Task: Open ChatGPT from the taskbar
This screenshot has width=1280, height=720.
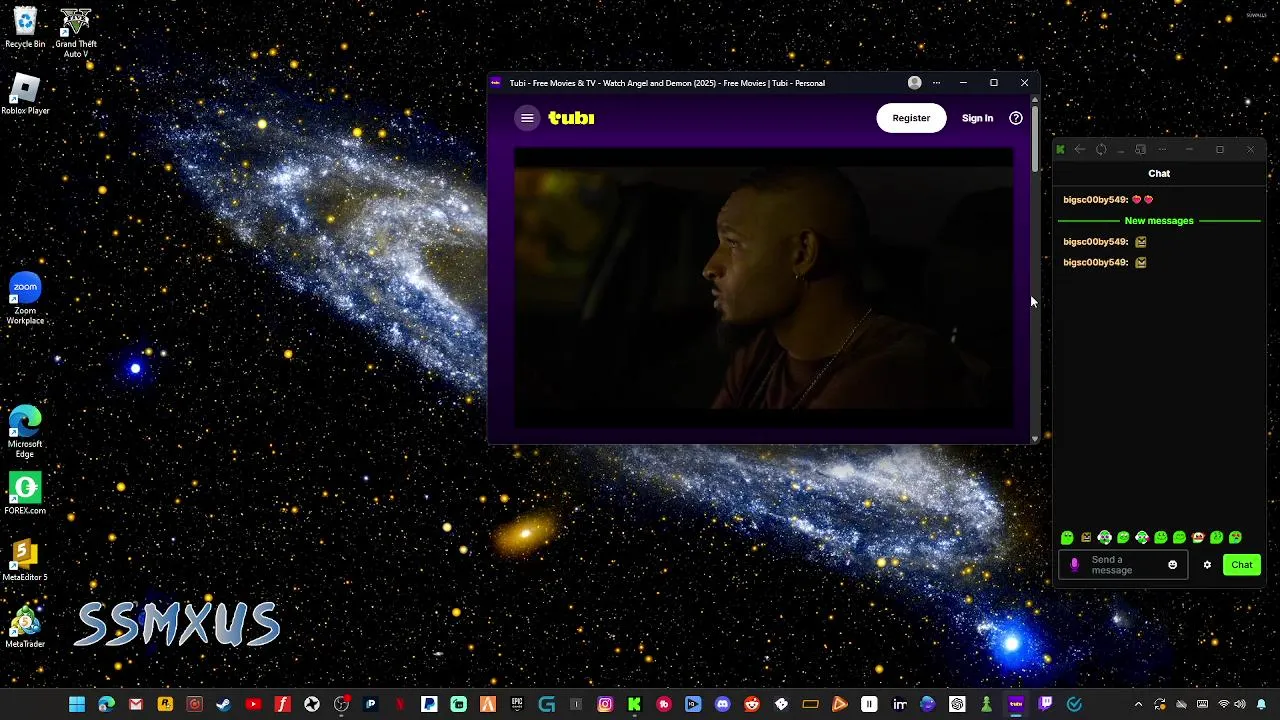Action: [x=957, y=705]
